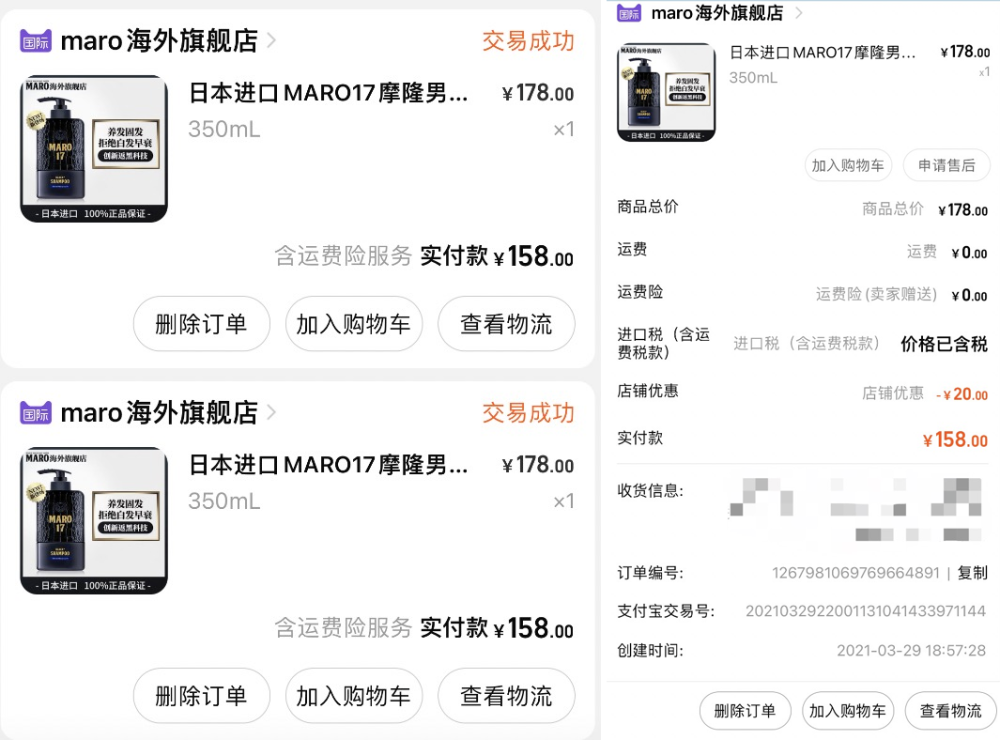The width and height of the screenshot is (1000, 740).
Task: Copy order number with 复制 link
Action: [973, 573]
